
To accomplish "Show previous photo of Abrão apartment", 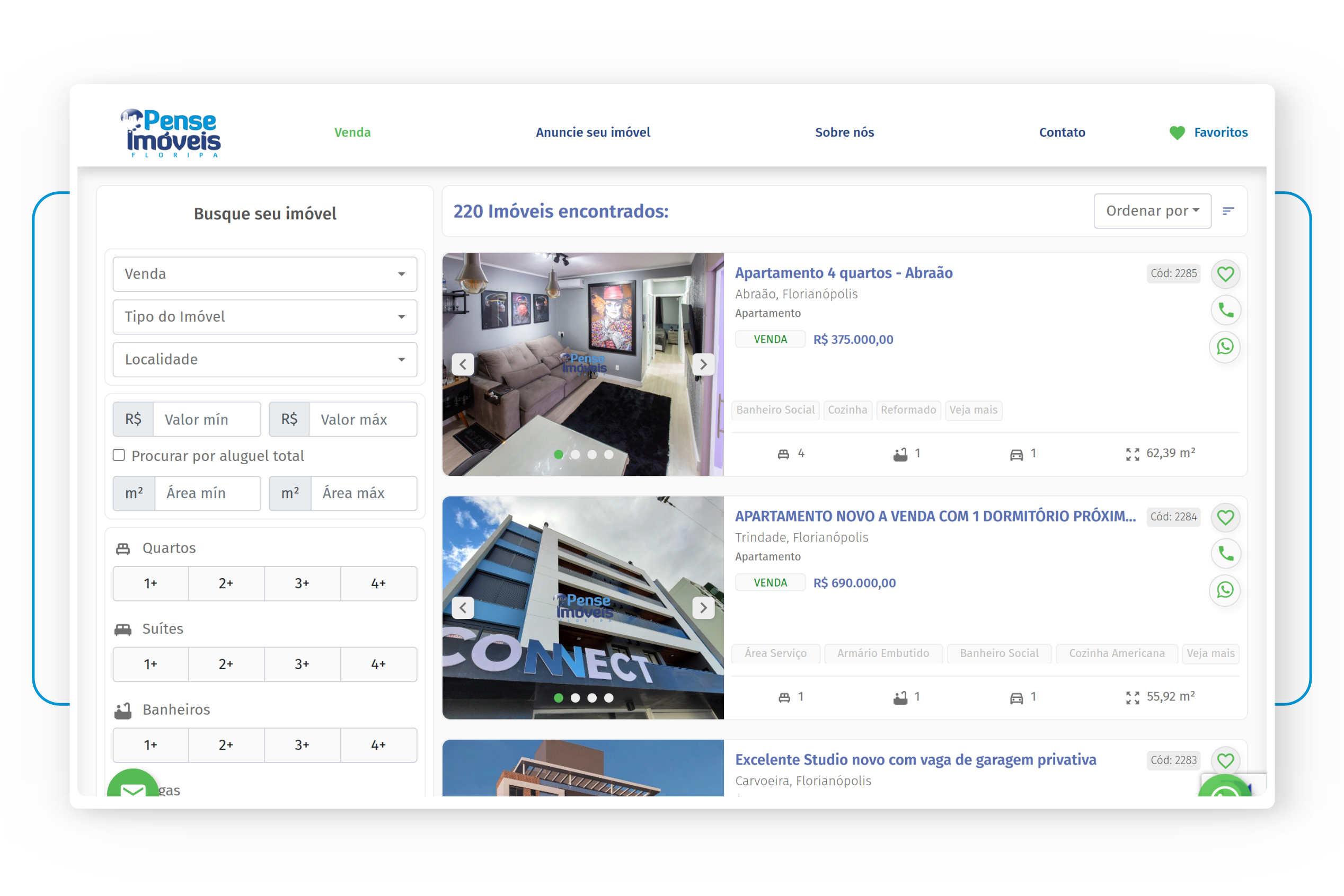I will point(462,364).
